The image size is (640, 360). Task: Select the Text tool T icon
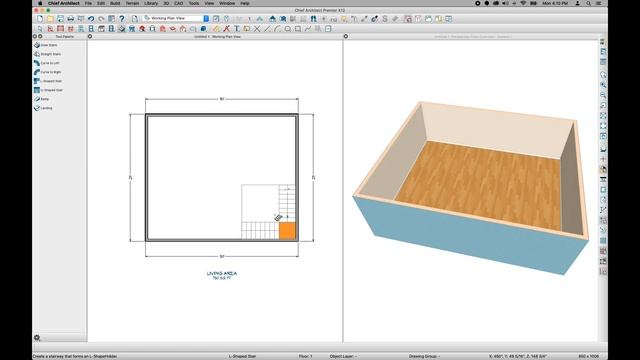pyautogui.click(x=236, y=29)
